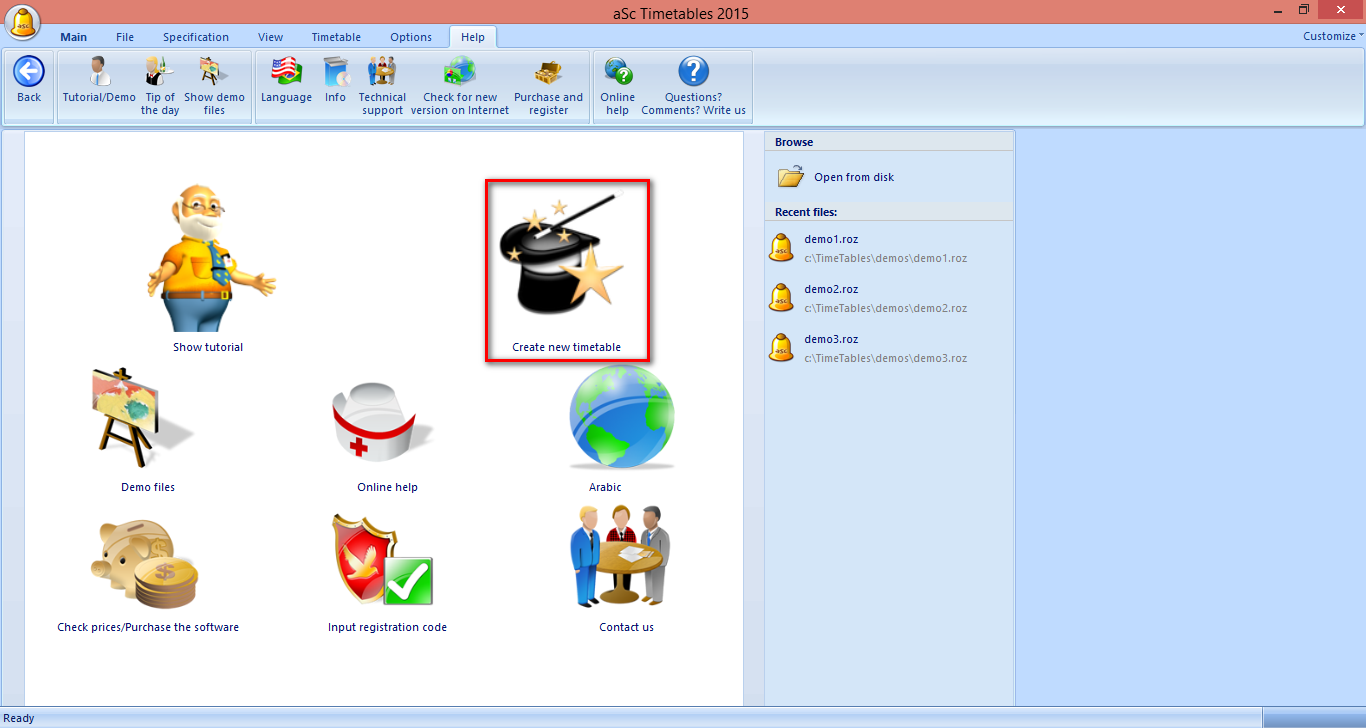1366x728 pixels.
Task: Click the Demo files text label
Action: click(x=148, y=487)
